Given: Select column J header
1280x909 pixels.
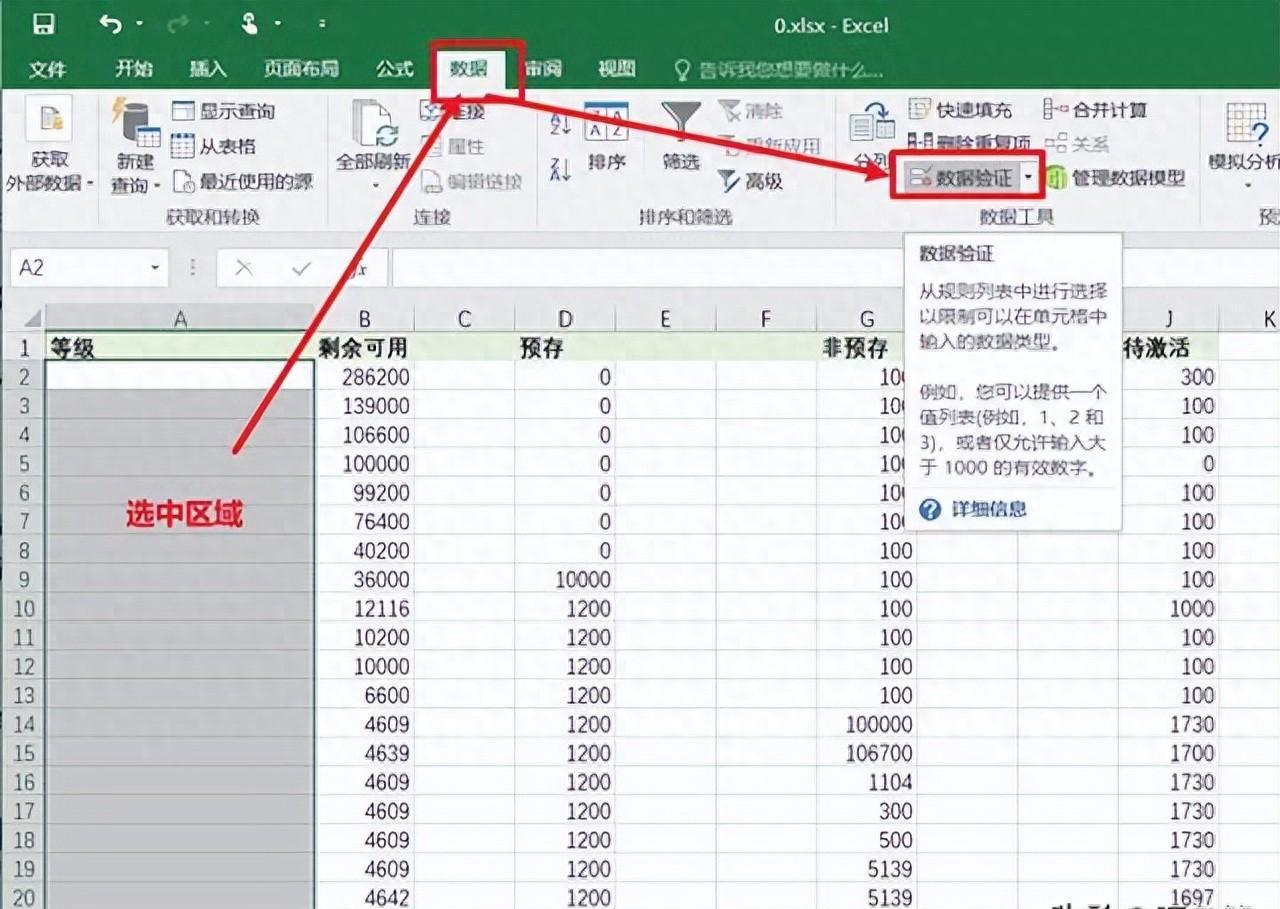Looking at the screenshot, I should (1168, 319).
